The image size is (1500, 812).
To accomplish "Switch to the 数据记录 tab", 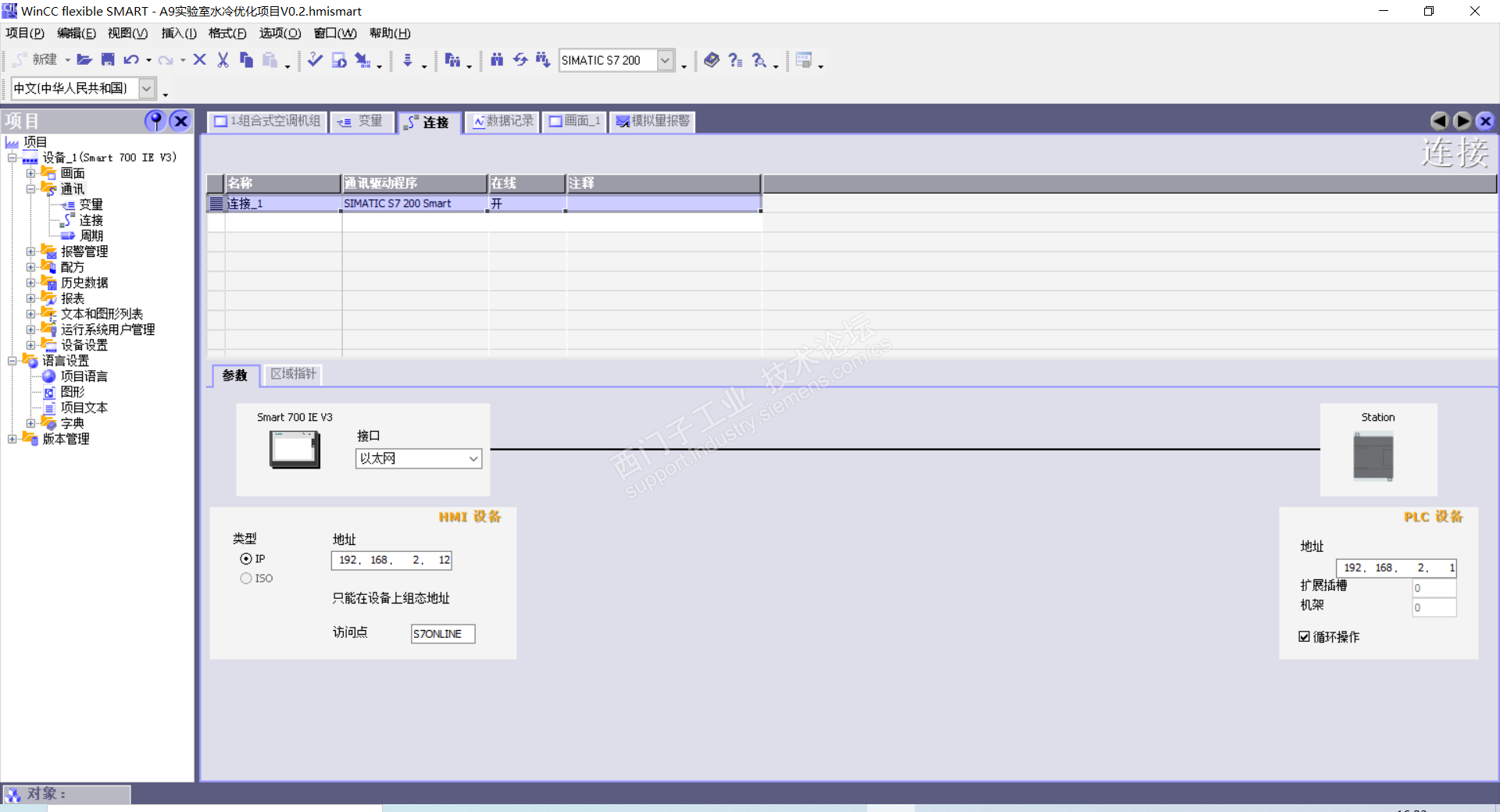I will point(502,122).
